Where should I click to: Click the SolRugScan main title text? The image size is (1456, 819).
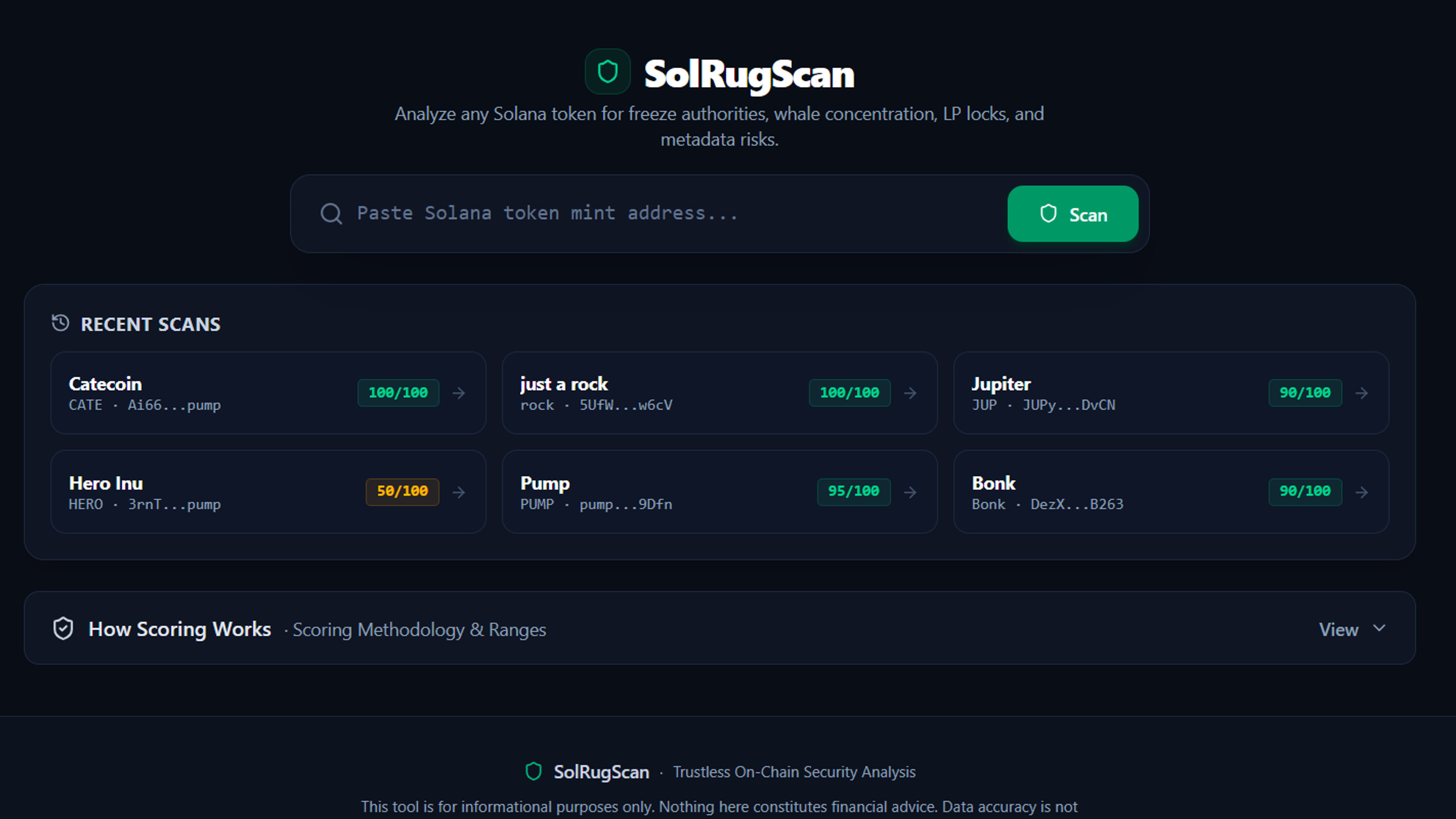coord(749,74)
